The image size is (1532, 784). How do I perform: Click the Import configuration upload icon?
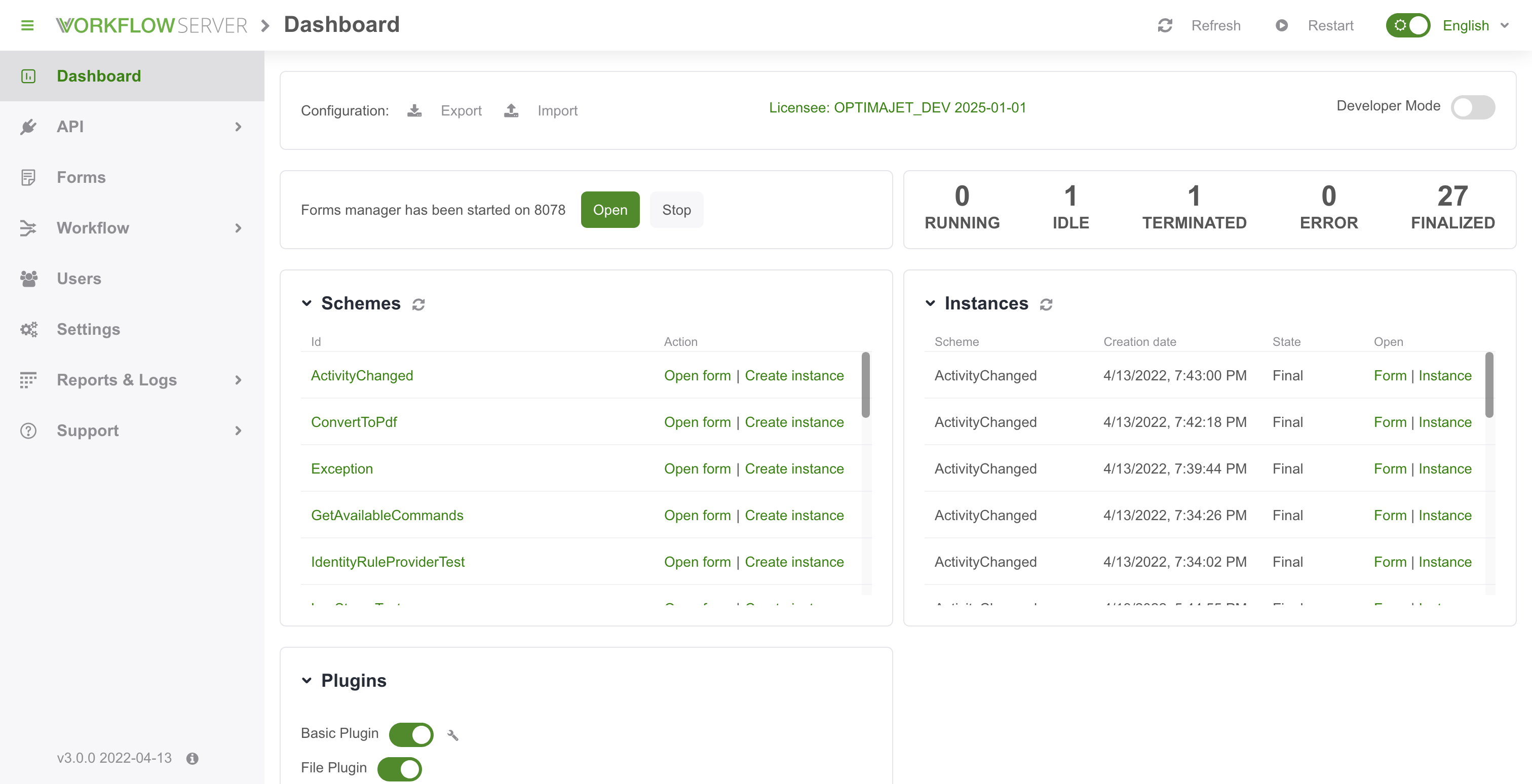pos(511,110)
